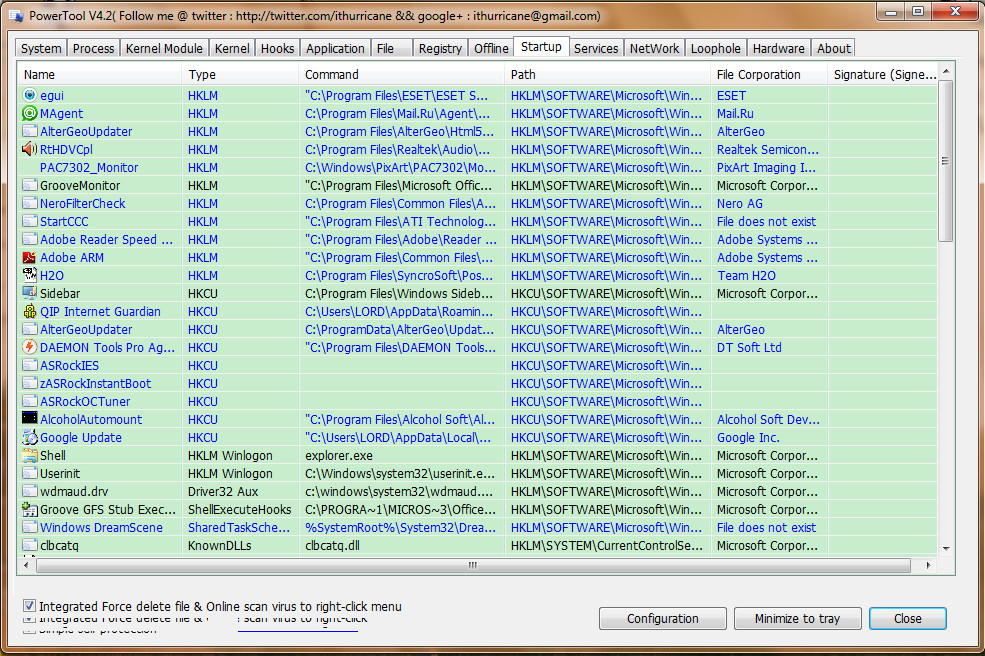The image size is (985, 656).
Task: Click the egui ESET icon
Action: click(x=30, y=95)
